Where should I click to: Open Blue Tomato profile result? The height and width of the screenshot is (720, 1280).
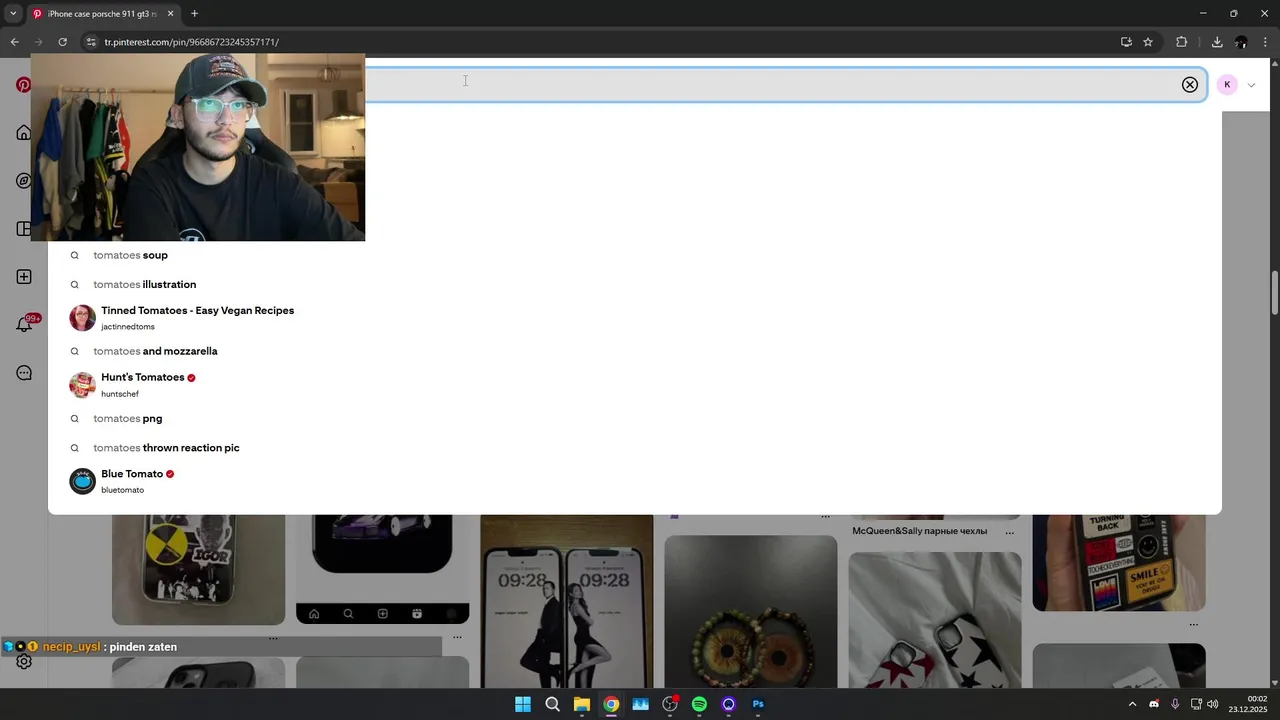pos(122,481)
